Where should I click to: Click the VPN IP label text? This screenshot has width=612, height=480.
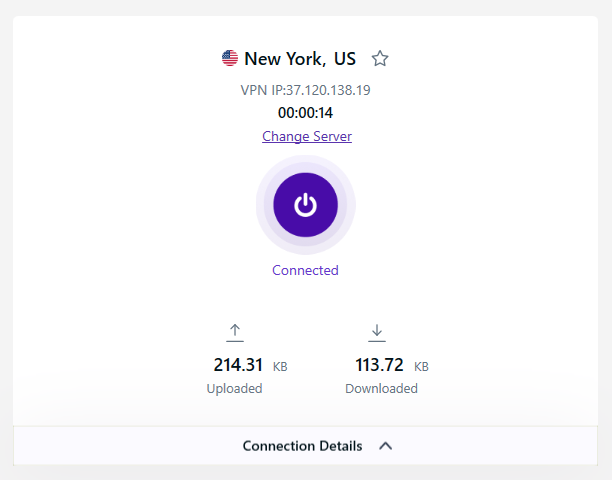click(x=264, y=90)
